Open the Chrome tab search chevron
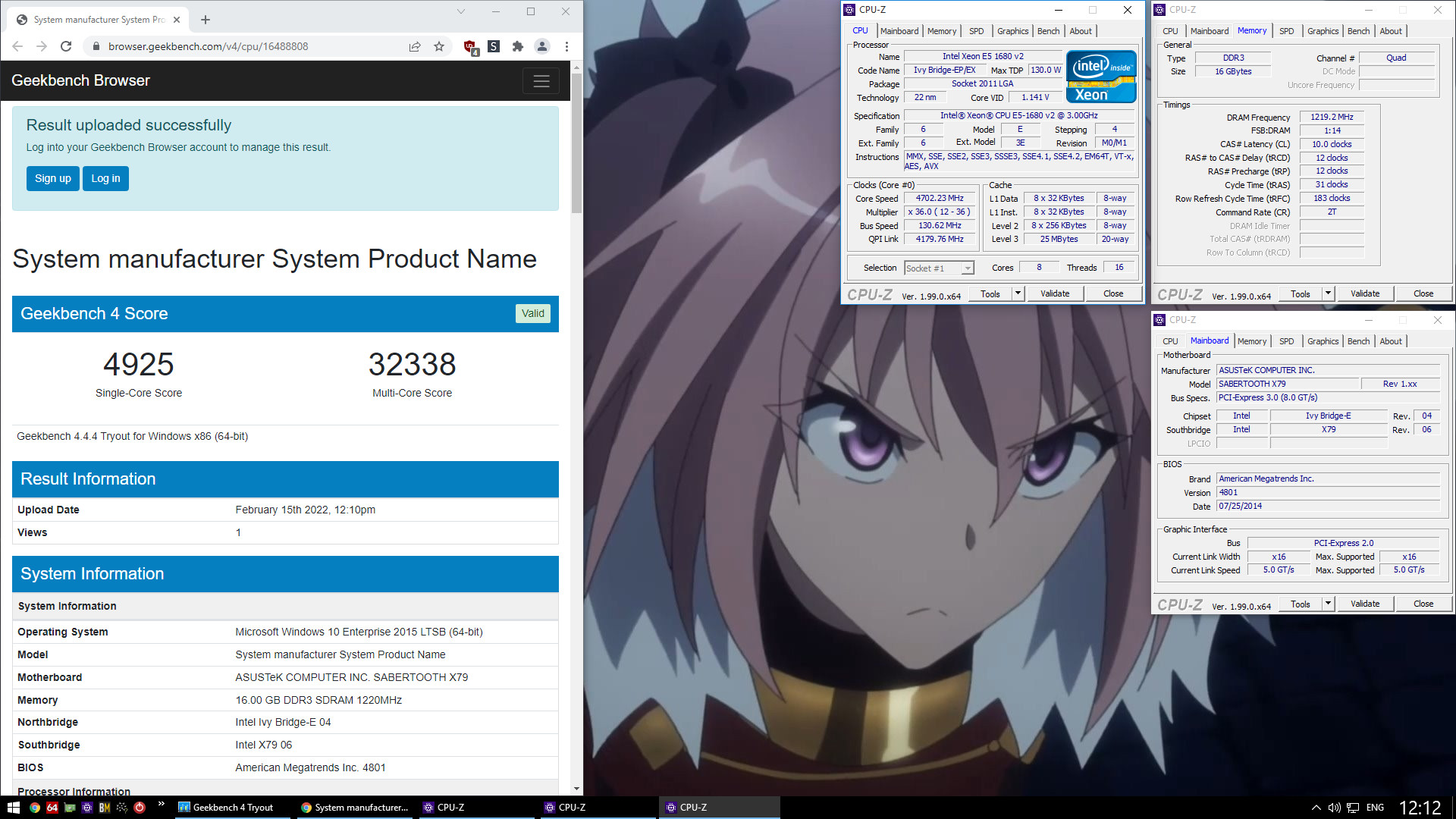1456x819 pixels. pos(460,11)
